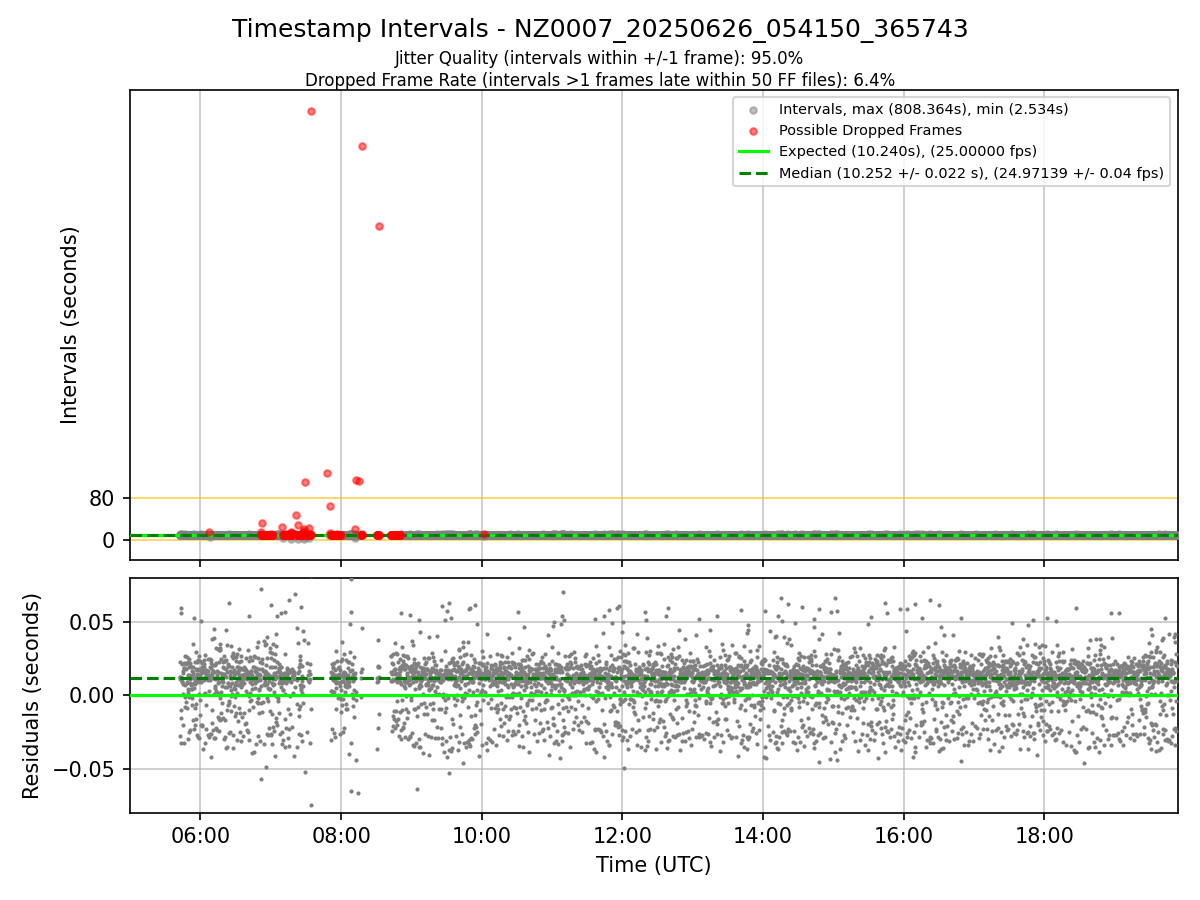
Task: Click the "Residuals (seconds)" y-axis label
Action: point(32,696)
